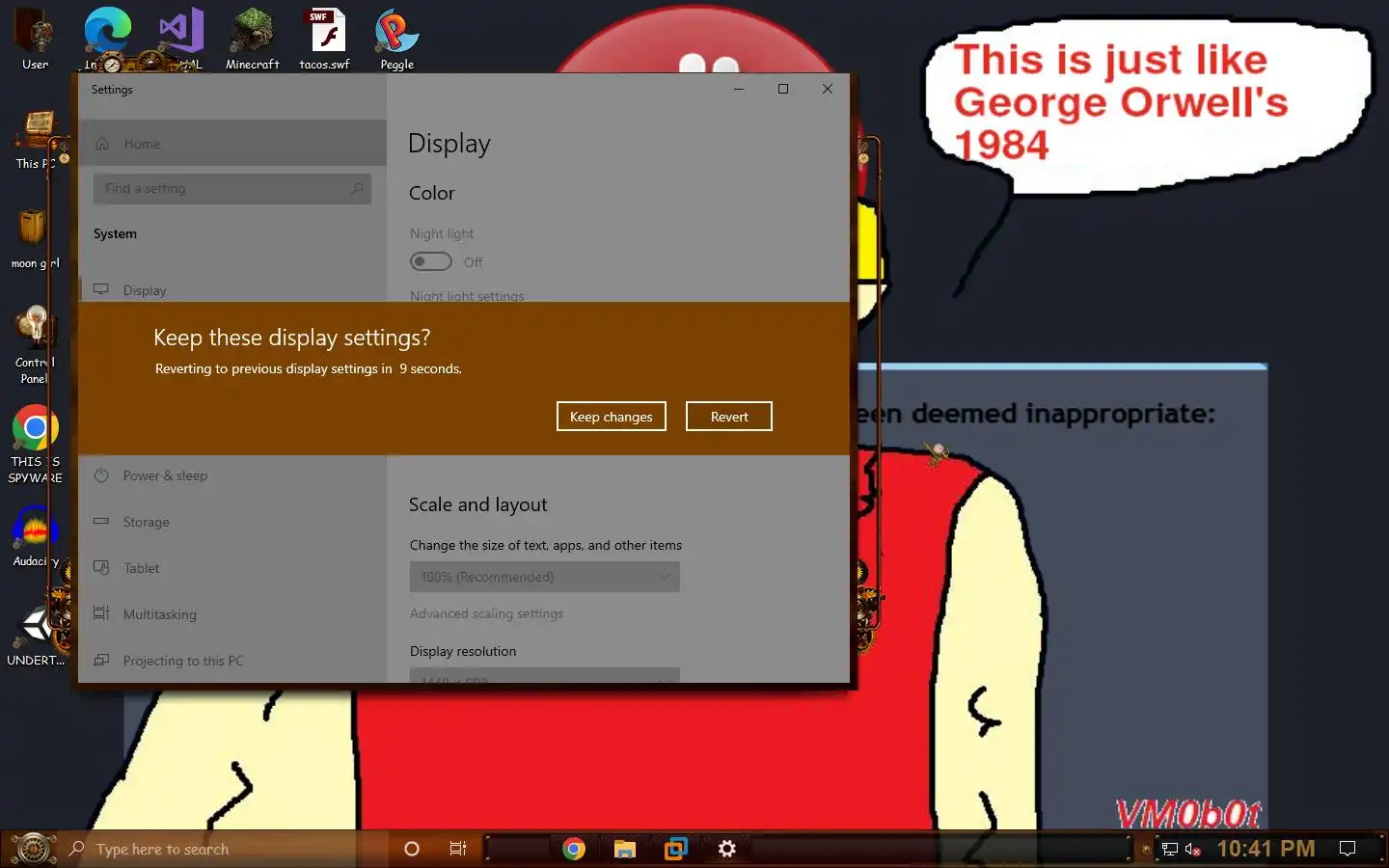This screenshot has width=1389, height=868.
Task: Click the Home icon in Settings sidebar
Action: pyautogui.click(x=102, y=144)
